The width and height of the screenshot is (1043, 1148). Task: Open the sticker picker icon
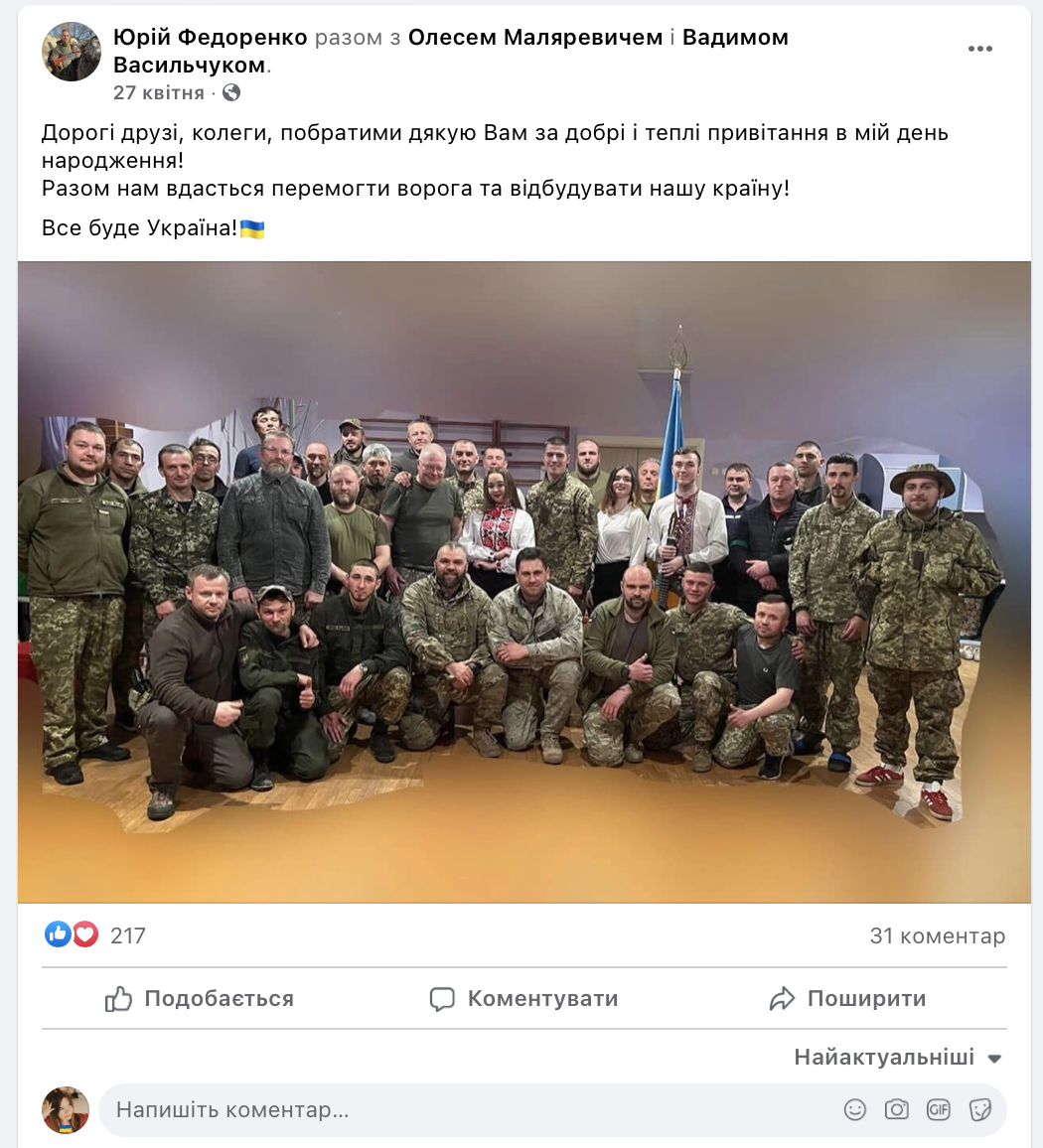click(x=980, y=1110)
